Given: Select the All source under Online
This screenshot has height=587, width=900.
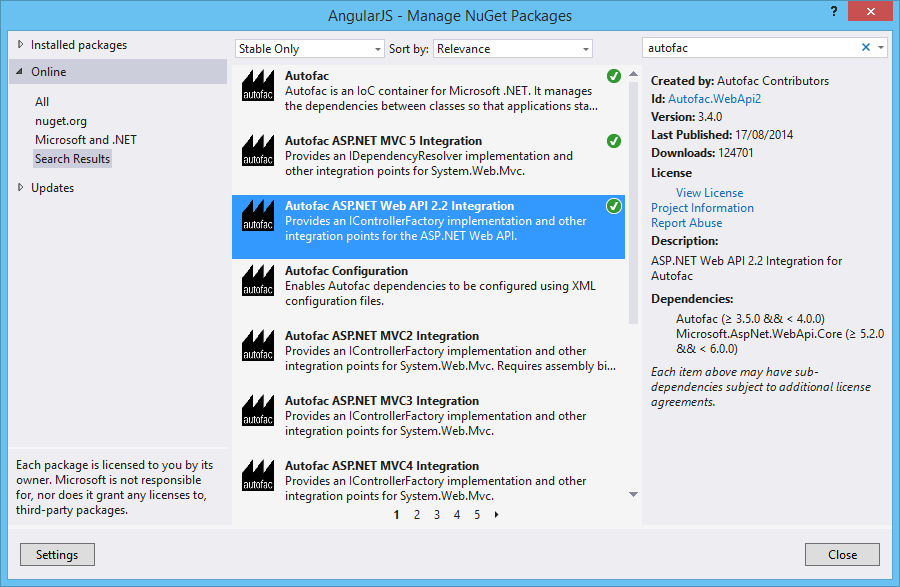Looking at the screenshot, I should pos(42,102).
